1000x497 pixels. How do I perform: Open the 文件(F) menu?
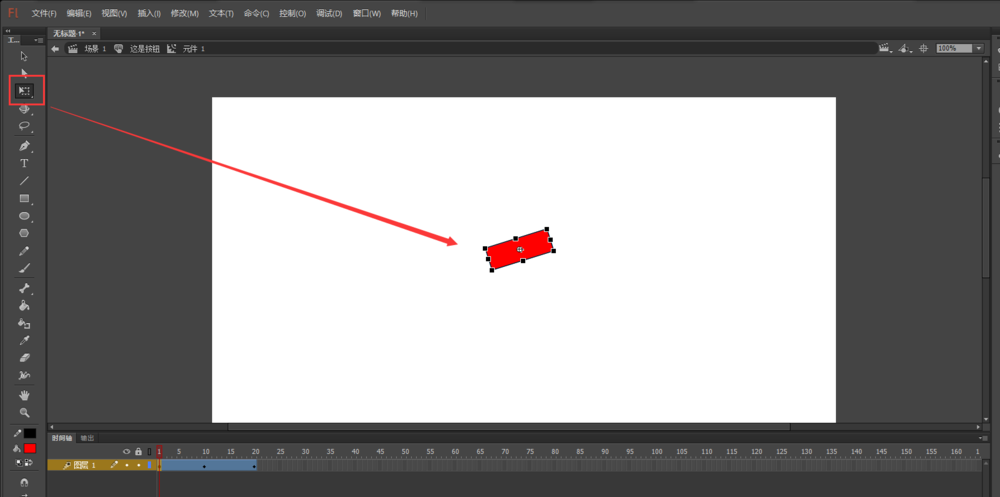click(x=44, y=13)
